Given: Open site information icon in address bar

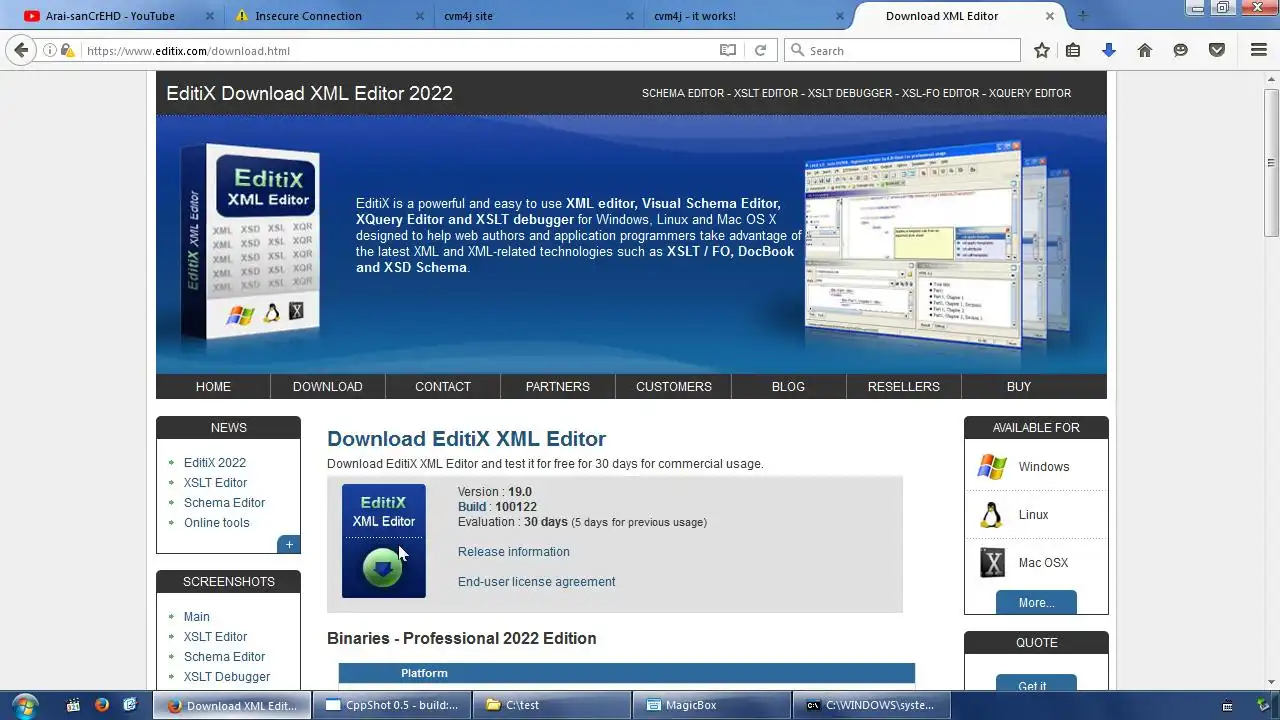Looking at the screenshot, I should 50,50.
